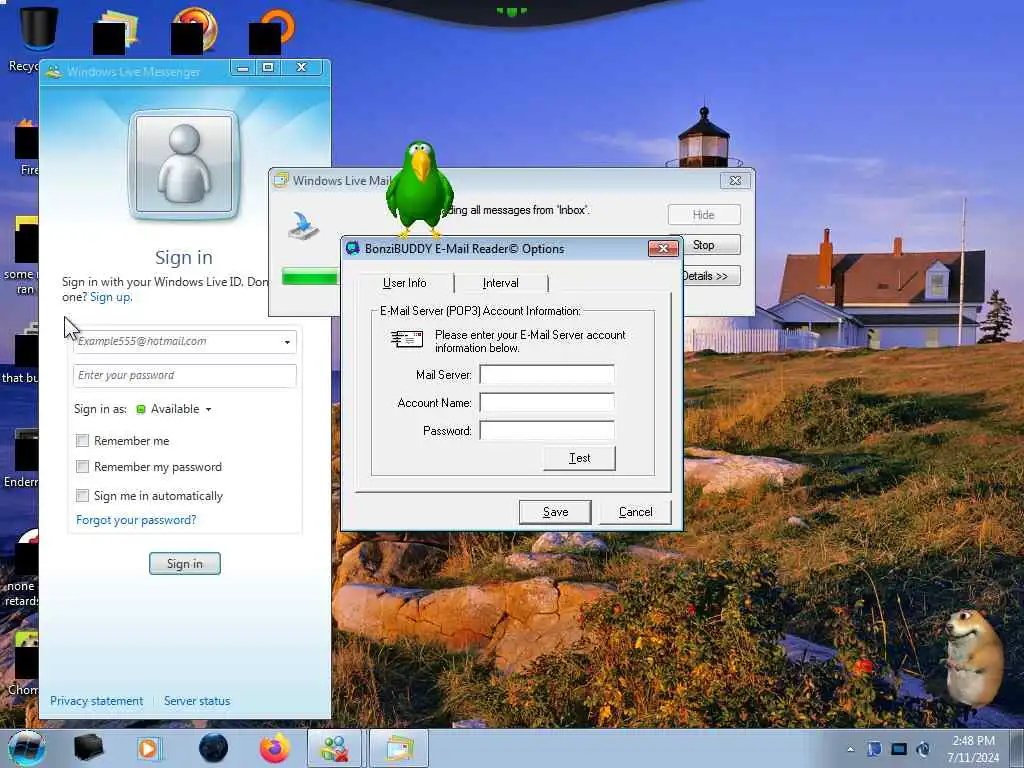This screenshot has height=768, width=1024.
Task: Open the Server status link
Action: tap(197, 701)
